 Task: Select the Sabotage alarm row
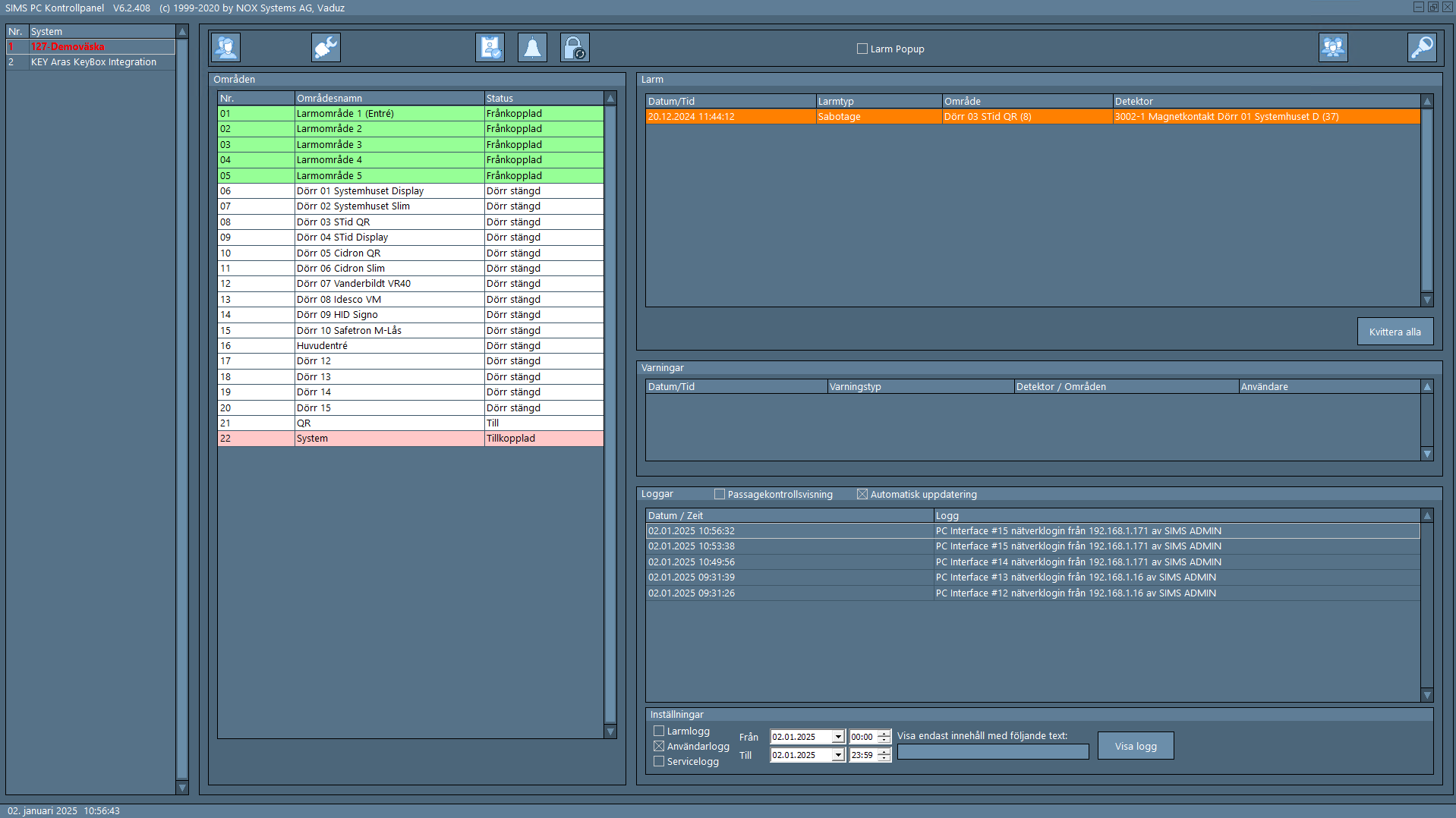(1033, 117)
